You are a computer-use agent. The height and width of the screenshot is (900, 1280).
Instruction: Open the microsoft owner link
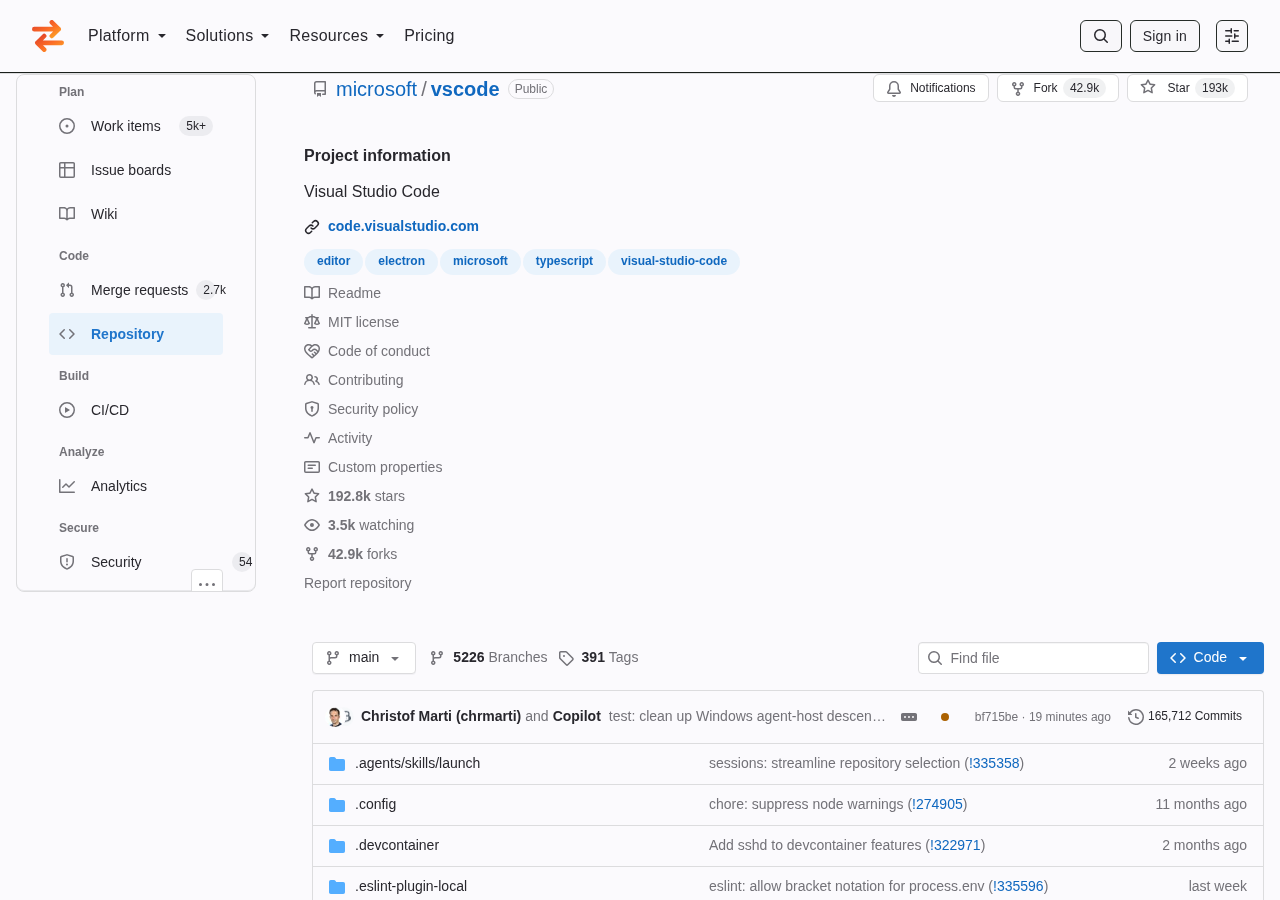pyautogui.click(x=376, y=89)
